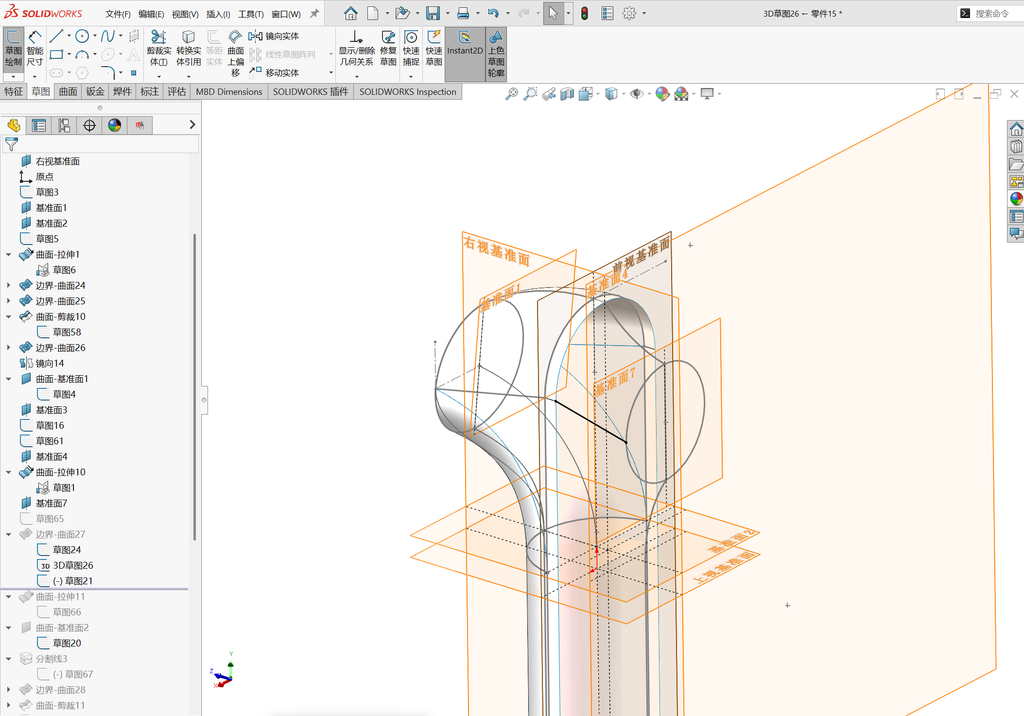This screenshot has width=1024, height=716.
Task: Click the Save icon in title bar
Action: (x=432, y=13)
